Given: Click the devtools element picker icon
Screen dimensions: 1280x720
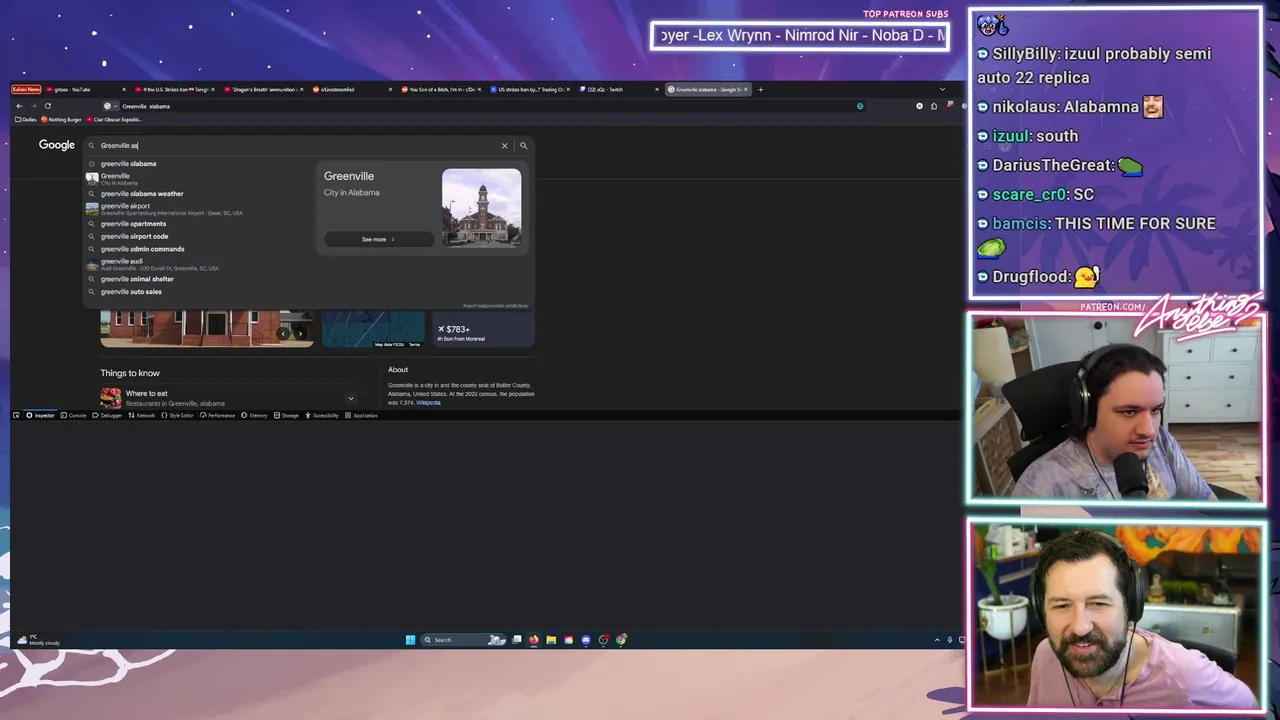Looking at the screenshot, I should point(16,415).
